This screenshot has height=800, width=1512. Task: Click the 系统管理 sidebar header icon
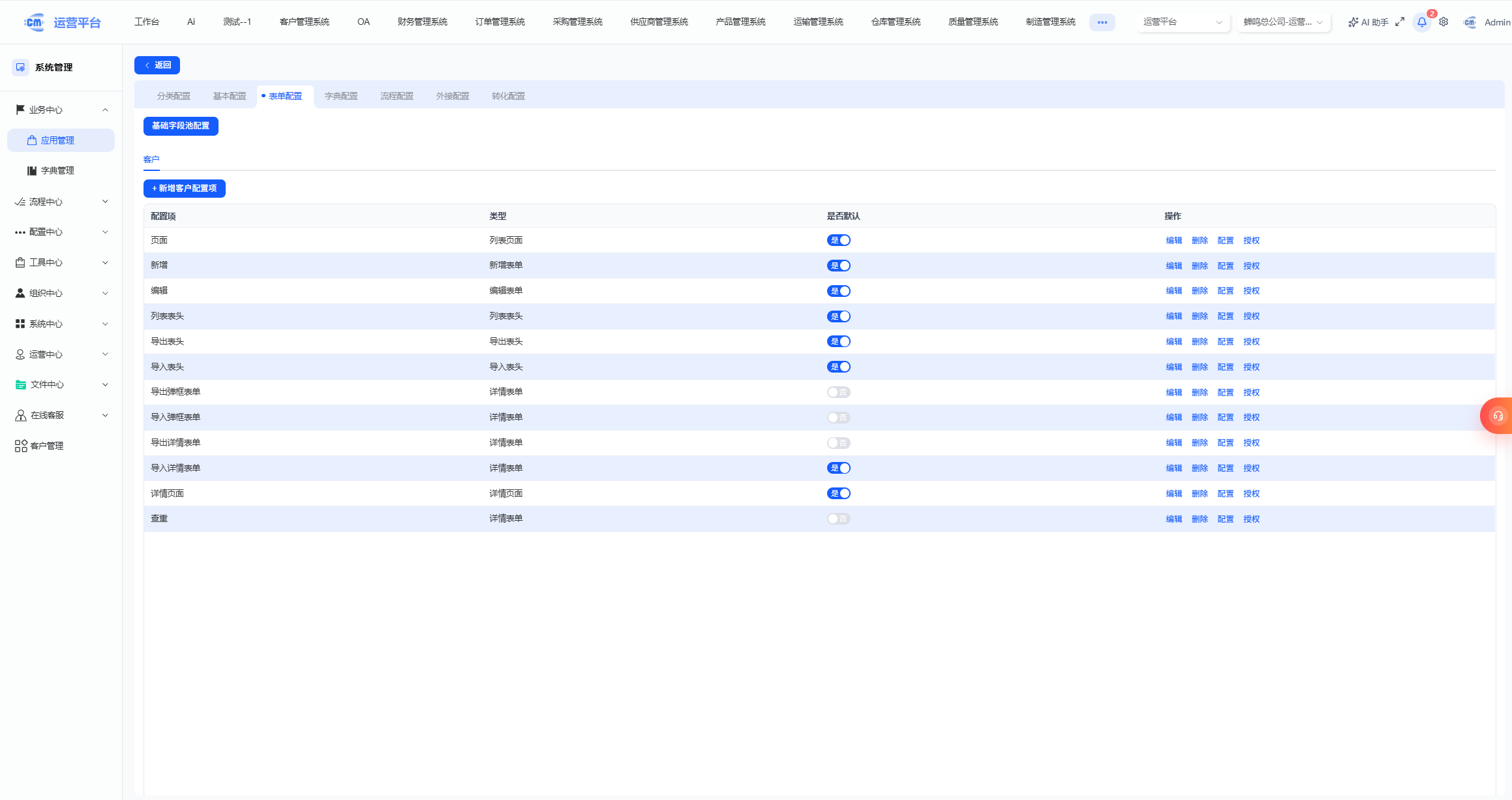[x=21, y=67]
